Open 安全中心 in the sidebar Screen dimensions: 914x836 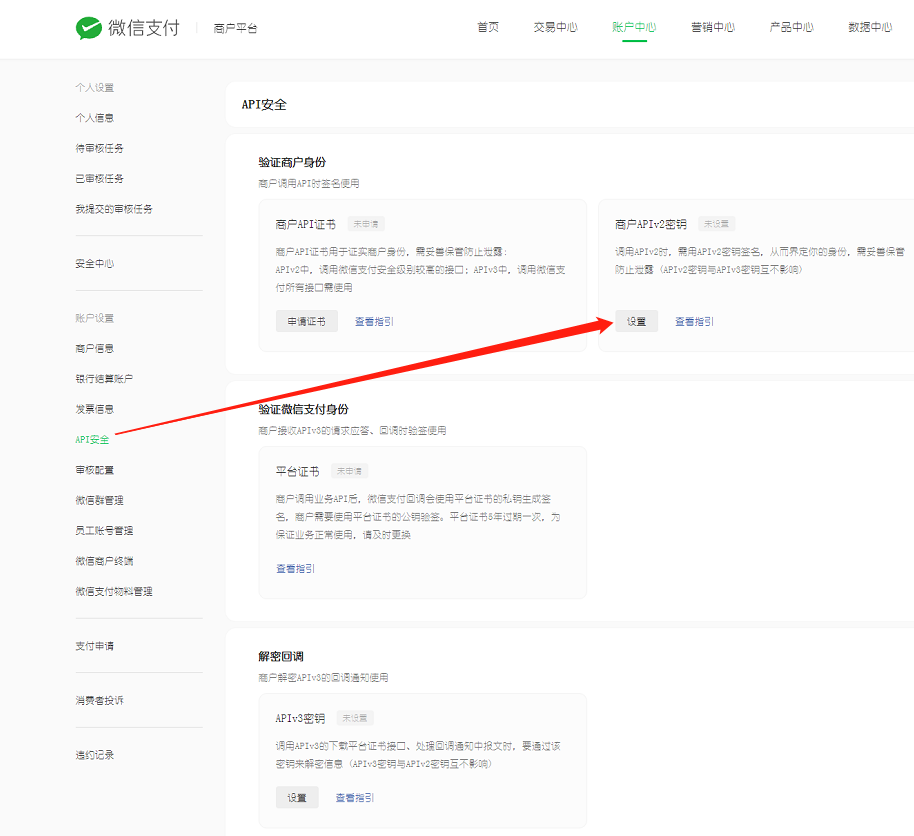click(94, 264)
